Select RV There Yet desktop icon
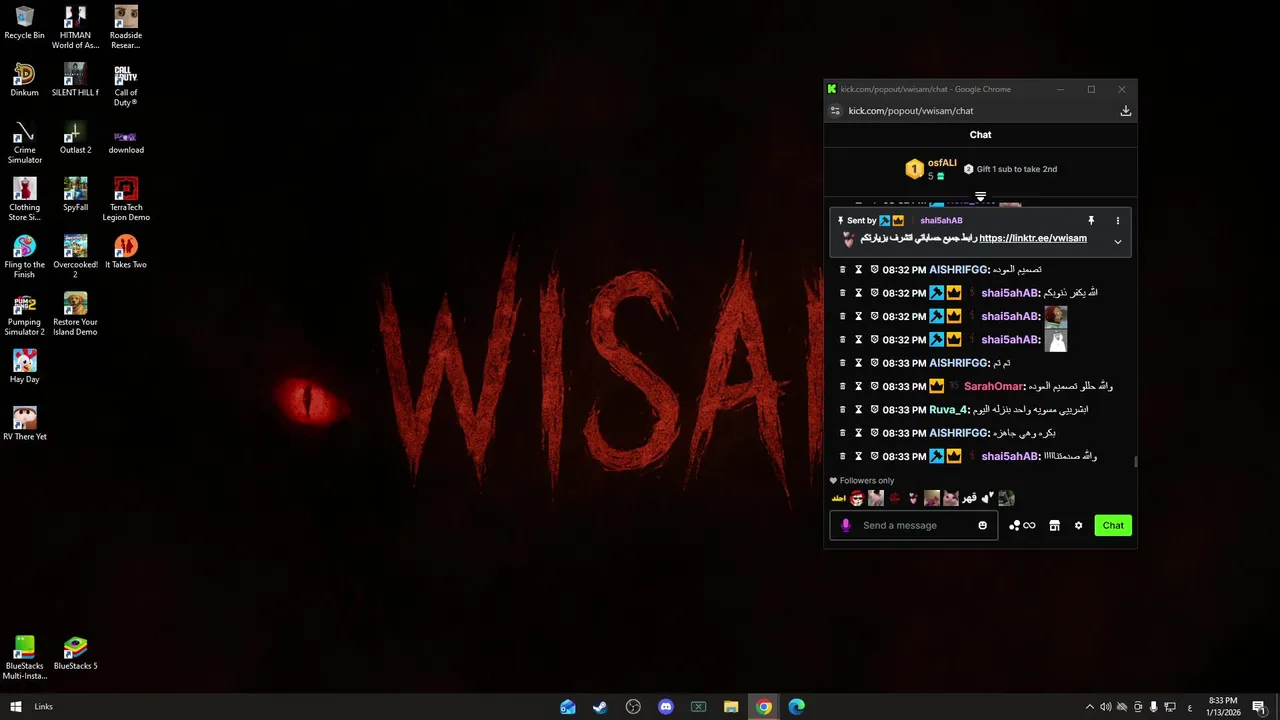Viewport: 1280px width, 720px height. tap(25, 424)
